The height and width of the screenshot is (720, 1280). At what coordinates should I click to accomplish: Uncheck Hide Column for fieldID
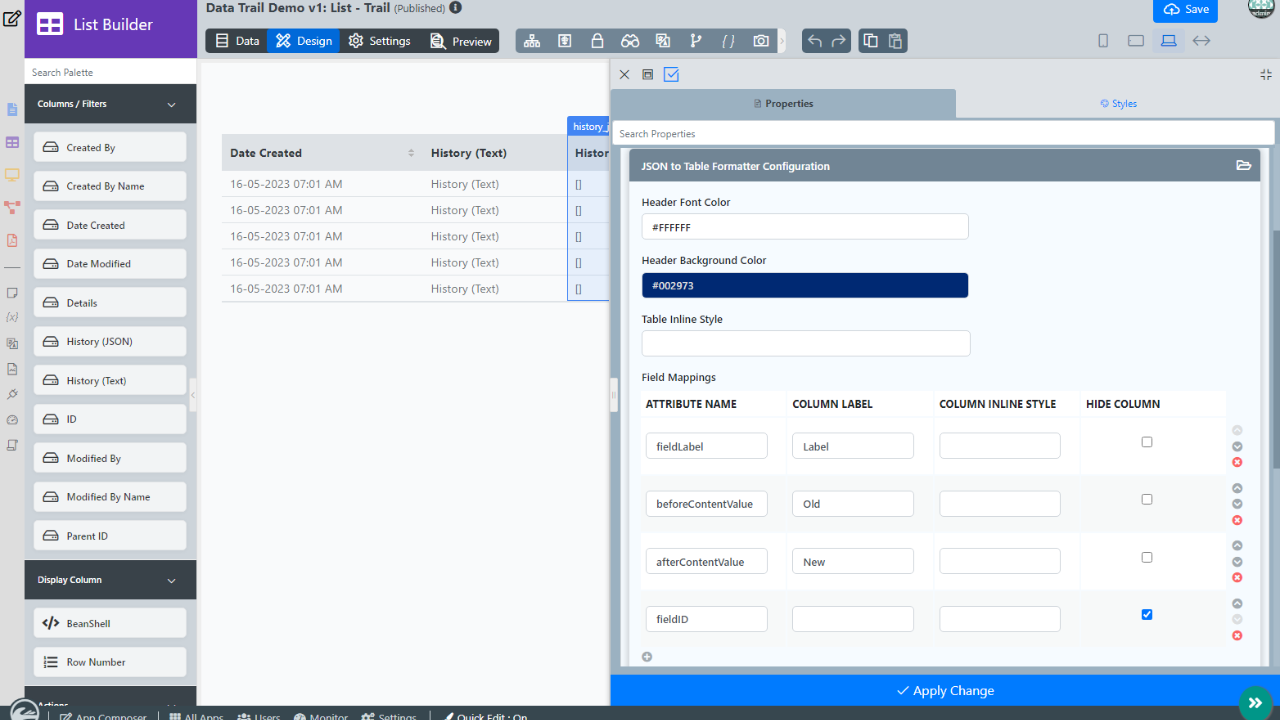(x=1147, y=615)
